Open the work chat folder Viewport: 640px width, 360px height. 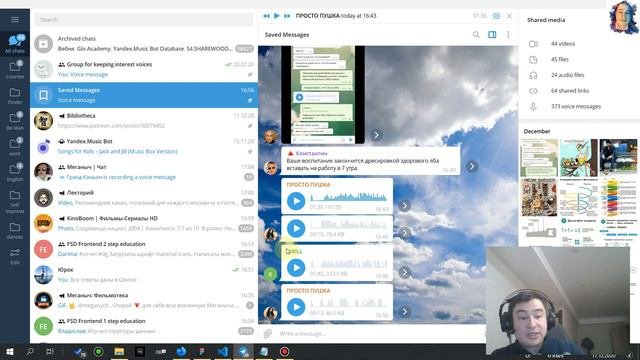tap(15, 147)
